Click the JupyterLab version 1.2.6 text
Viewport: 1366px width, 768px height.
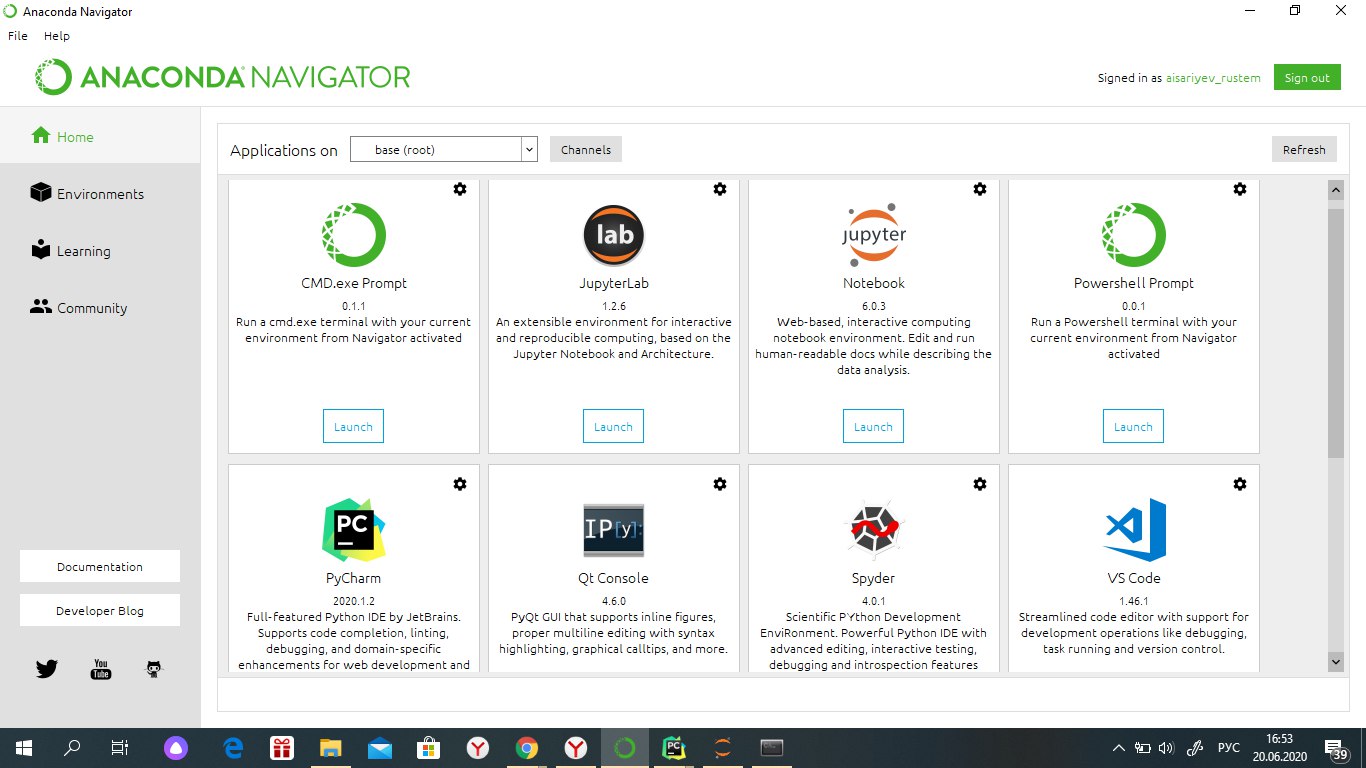click(613, 306)
